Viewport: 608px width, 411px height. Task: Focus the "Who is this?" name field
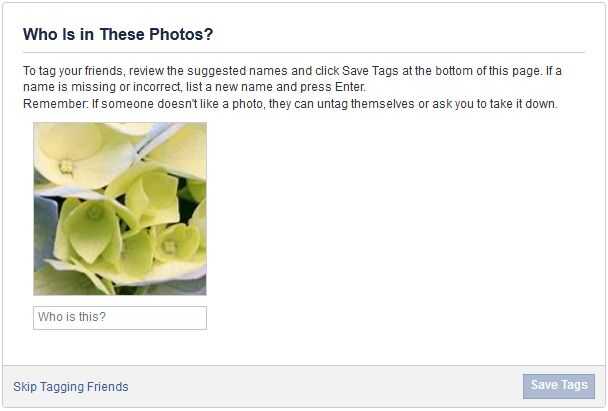120,318
